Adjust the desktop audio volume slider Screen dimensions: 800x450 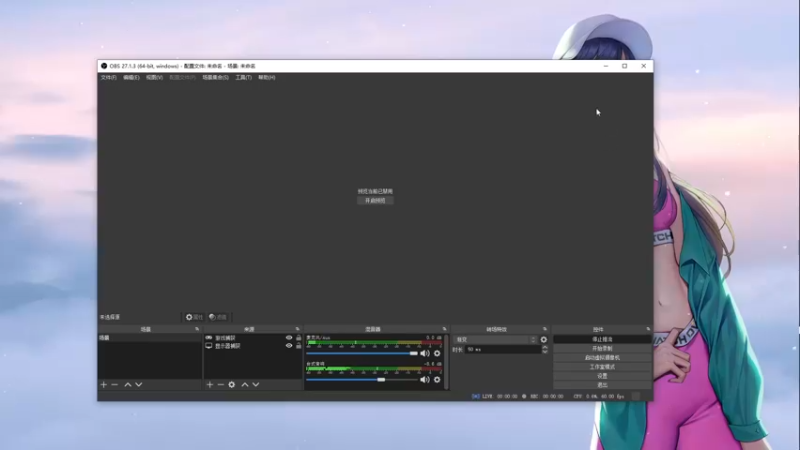(x=362, y=380)
